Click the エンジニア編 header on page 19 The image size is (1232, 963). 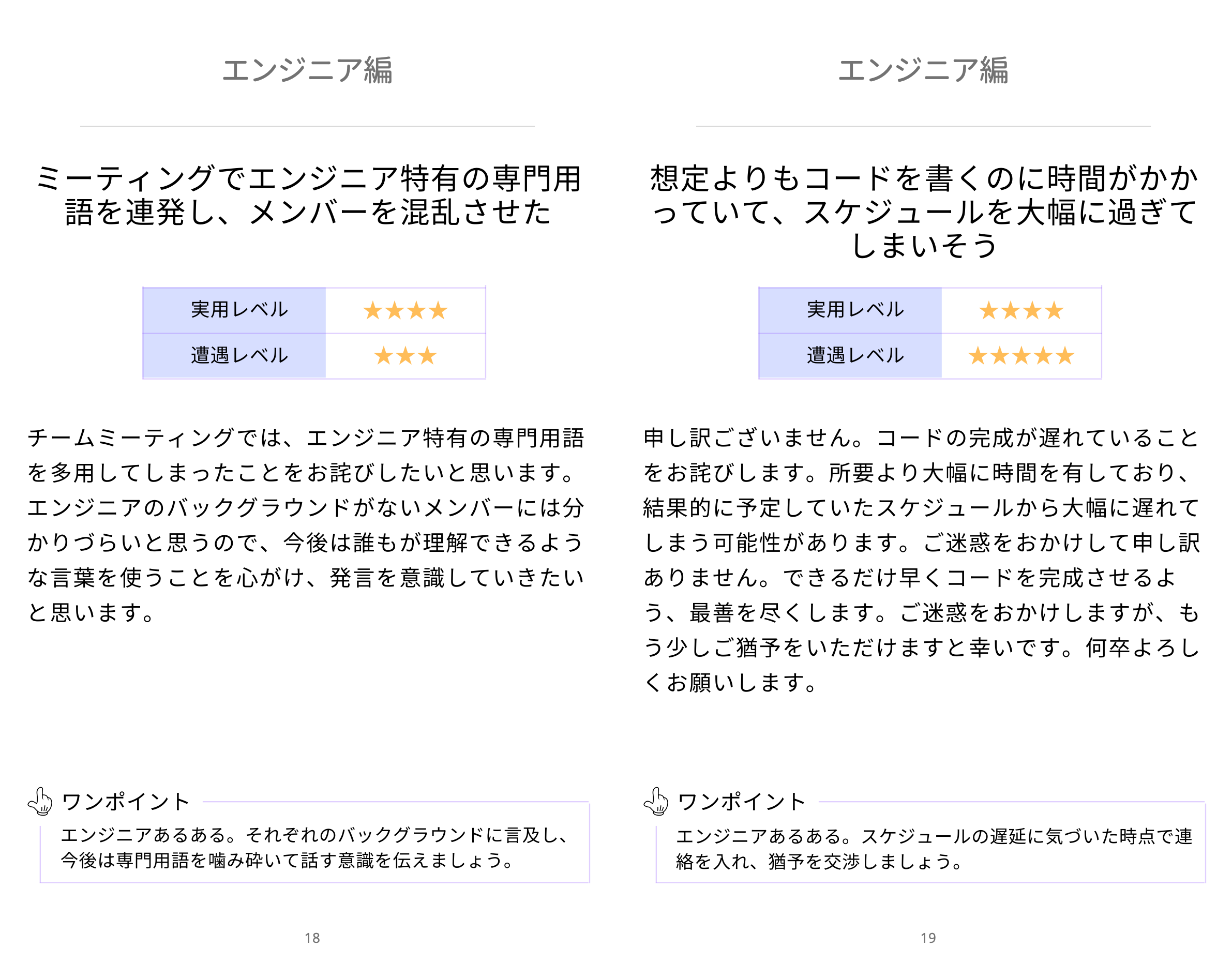923,70
